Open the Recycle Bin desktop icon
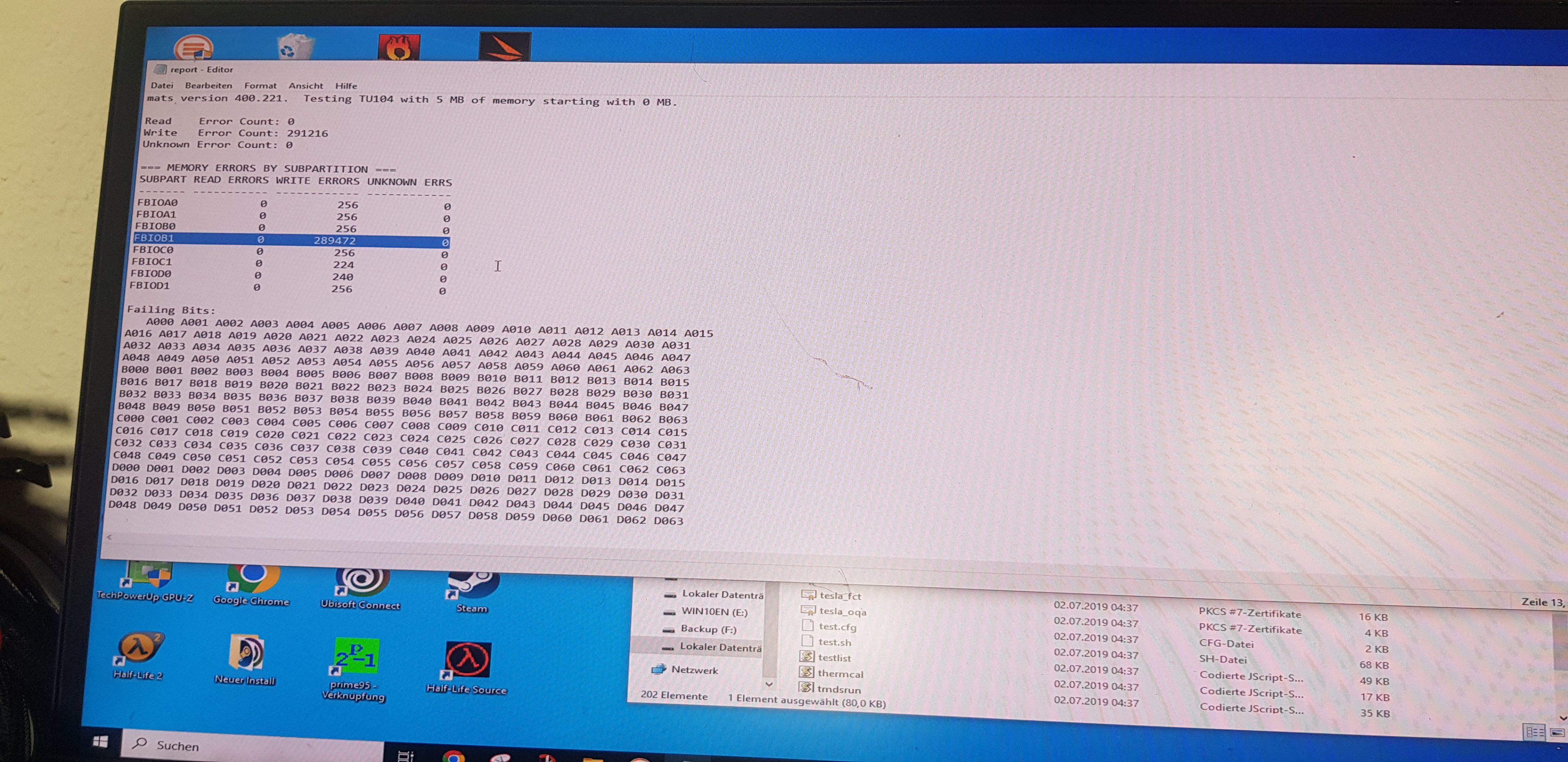1568x762 pixels. 294,47
